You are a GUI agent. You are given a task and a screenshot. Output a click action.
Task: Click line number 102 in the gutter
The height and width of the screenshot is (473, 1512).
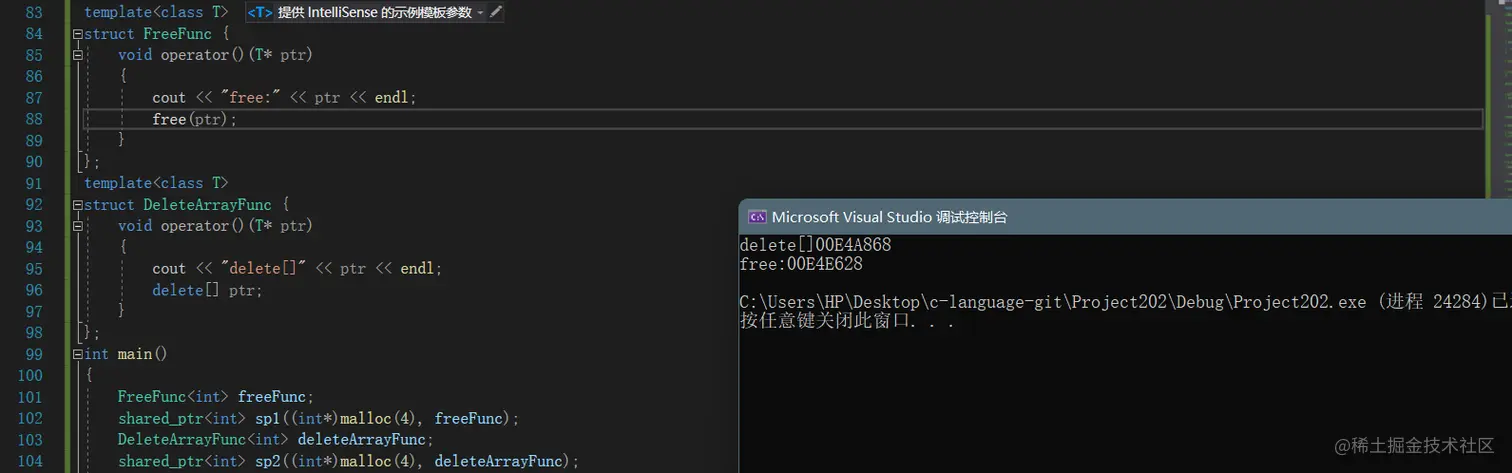[30, 418]
